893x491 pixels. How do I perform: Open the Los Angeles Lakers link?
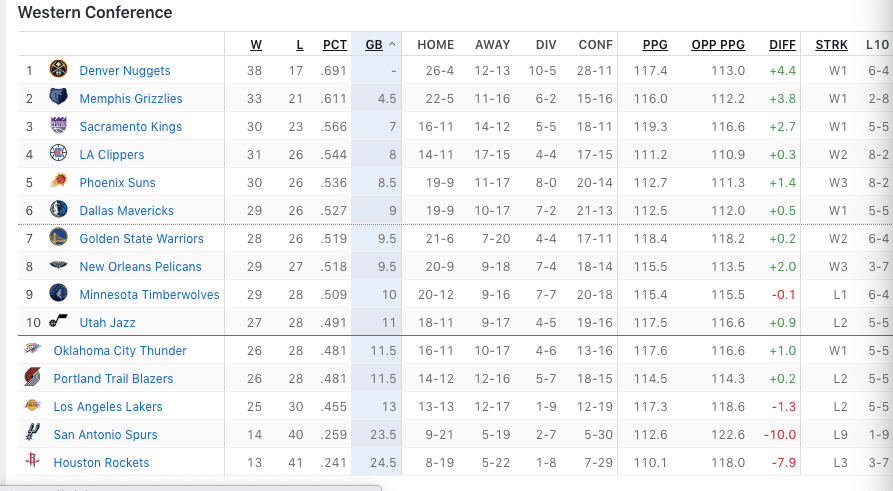pyautogui.click(x=108, y=407)
